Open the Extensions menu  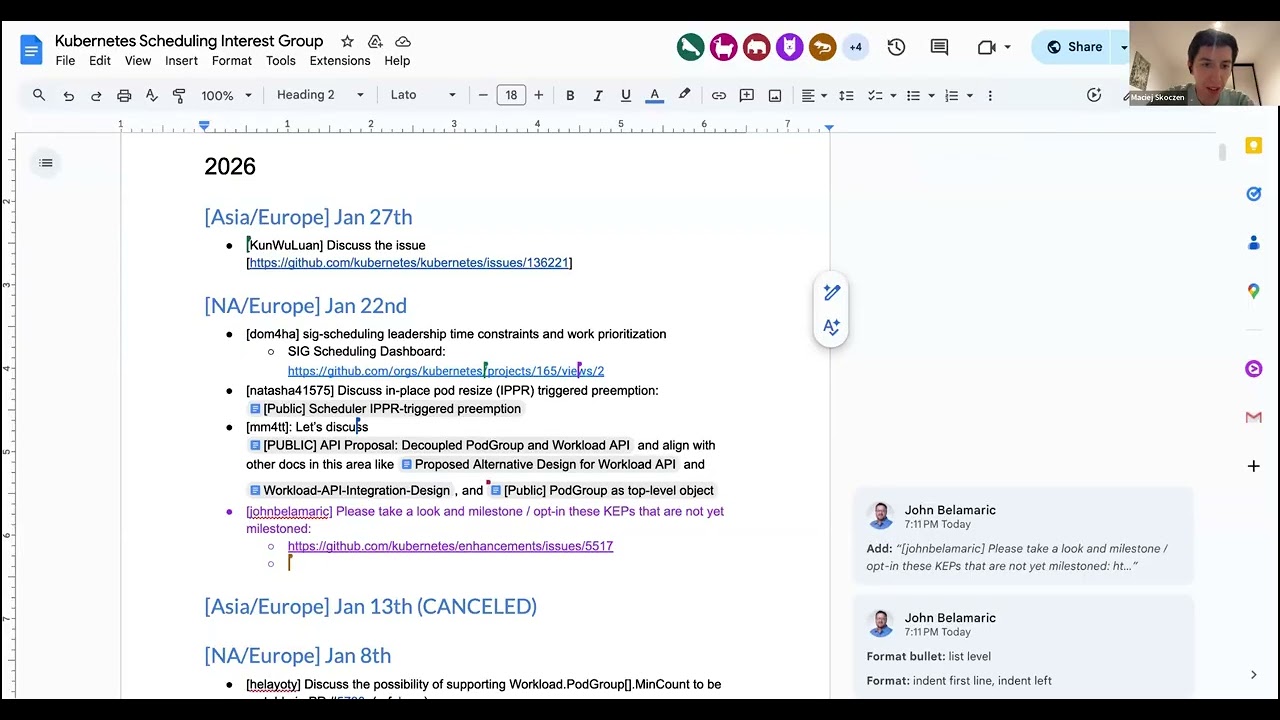pyautogui.click(x=340, y=61)
